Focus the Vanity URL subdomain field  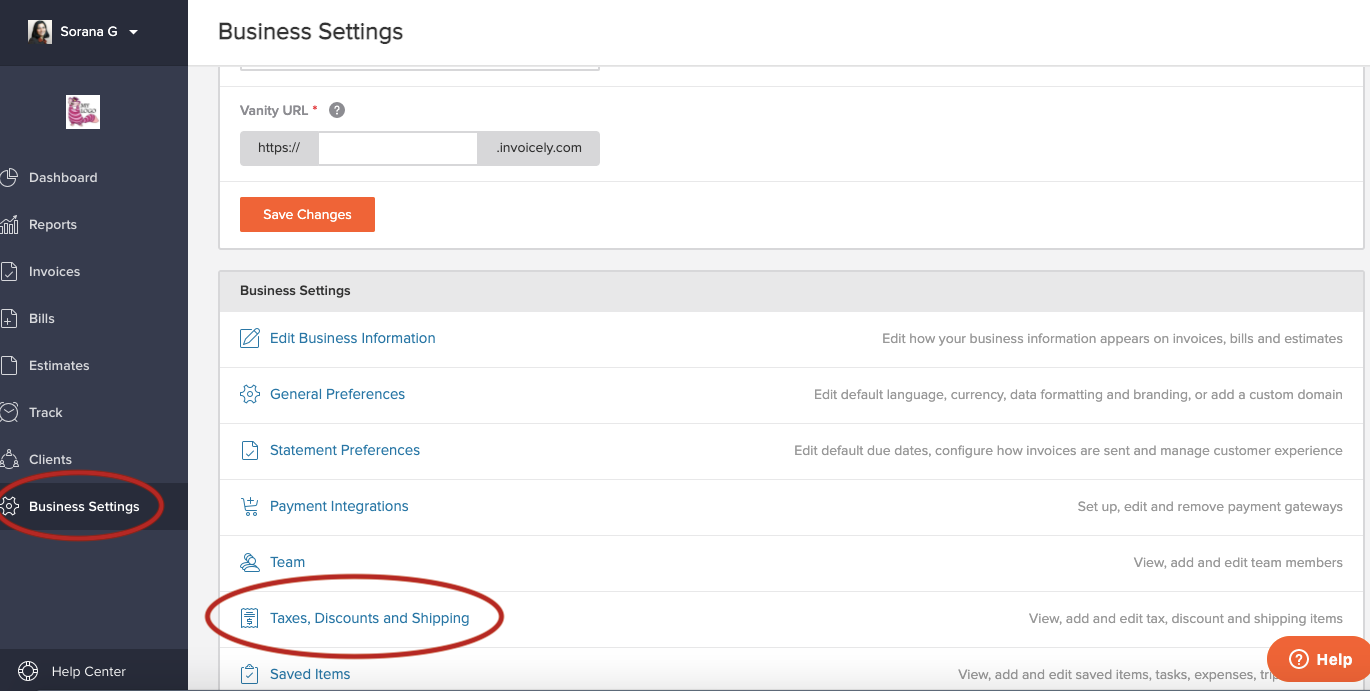tap(398, 148)
